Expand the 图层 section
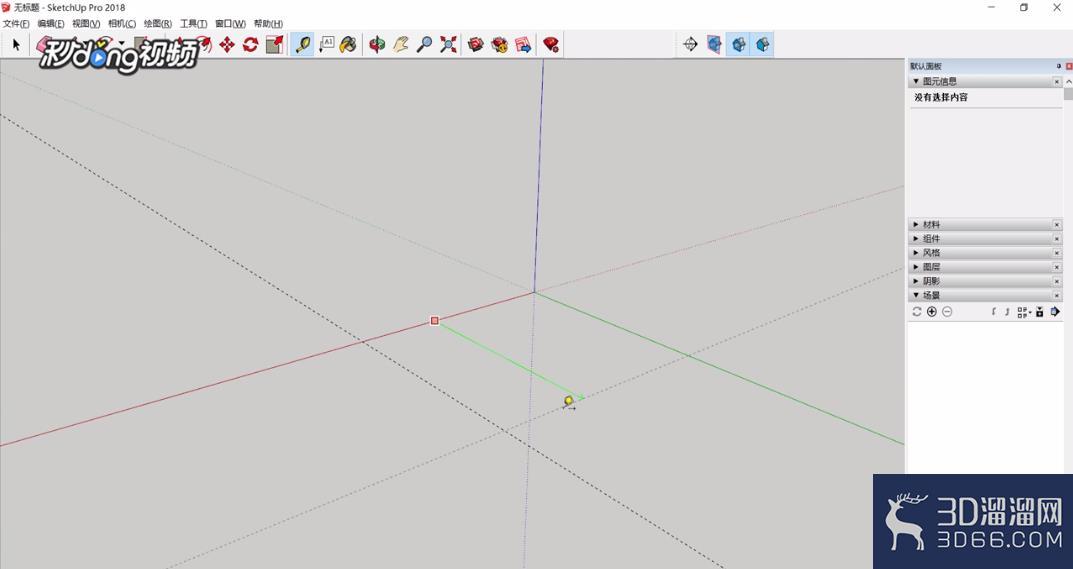This screenshot has height=569, width=1073. (x=916, y=267)
